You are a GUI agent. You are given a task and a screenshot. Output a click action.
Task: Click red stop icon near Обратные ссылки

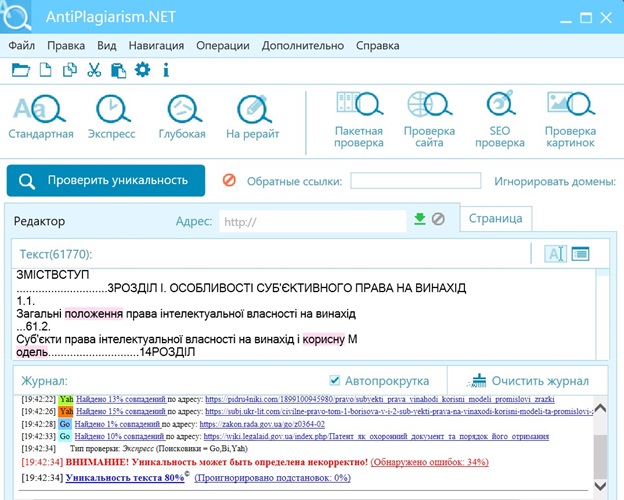[229, 180]
